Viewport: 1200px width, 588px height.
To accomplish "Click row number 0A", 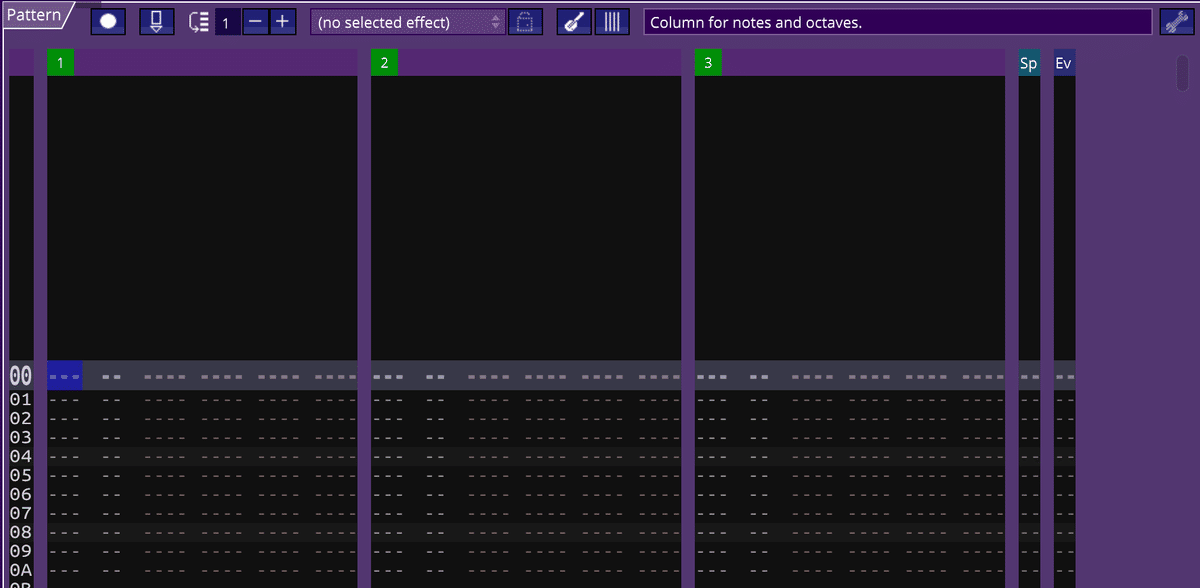I will pos(21,571).
